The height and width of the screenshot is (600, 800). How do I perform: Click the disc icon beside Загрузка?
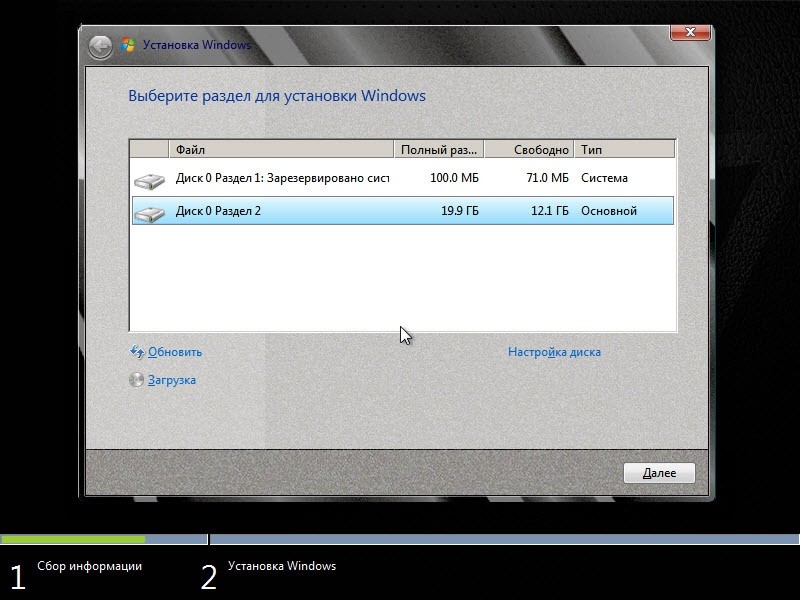(x=136, y=380)
